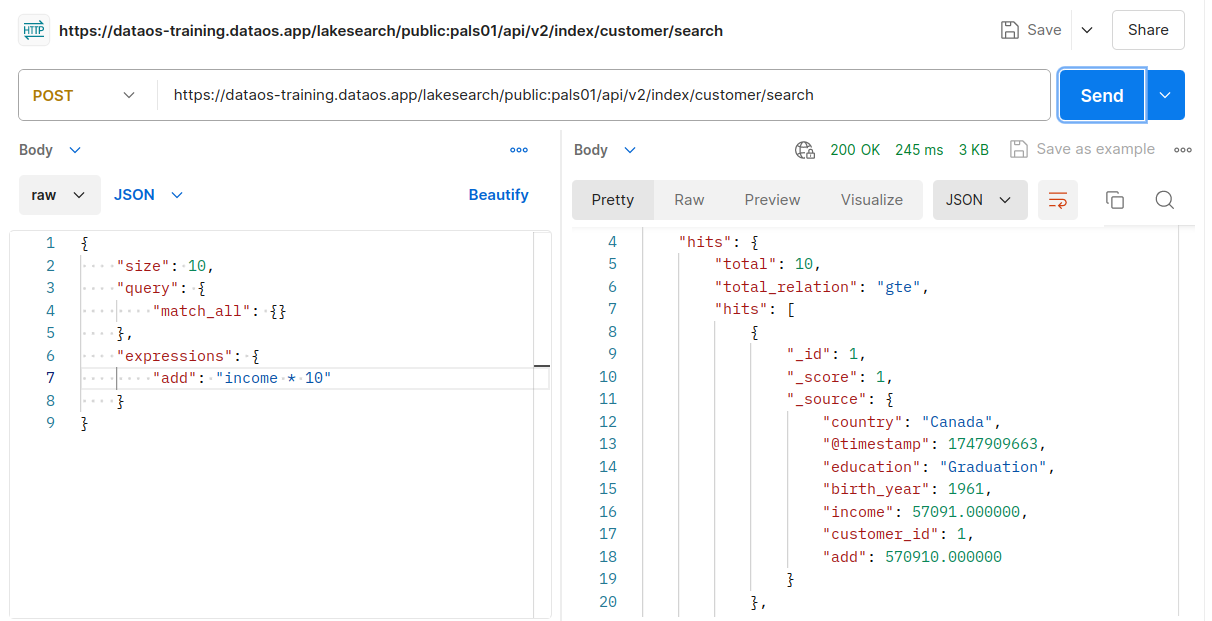Image resolution: width=1212 pixels, height=621 pixels.
Task: Click the network globe icon
Action: pos(805,150)
